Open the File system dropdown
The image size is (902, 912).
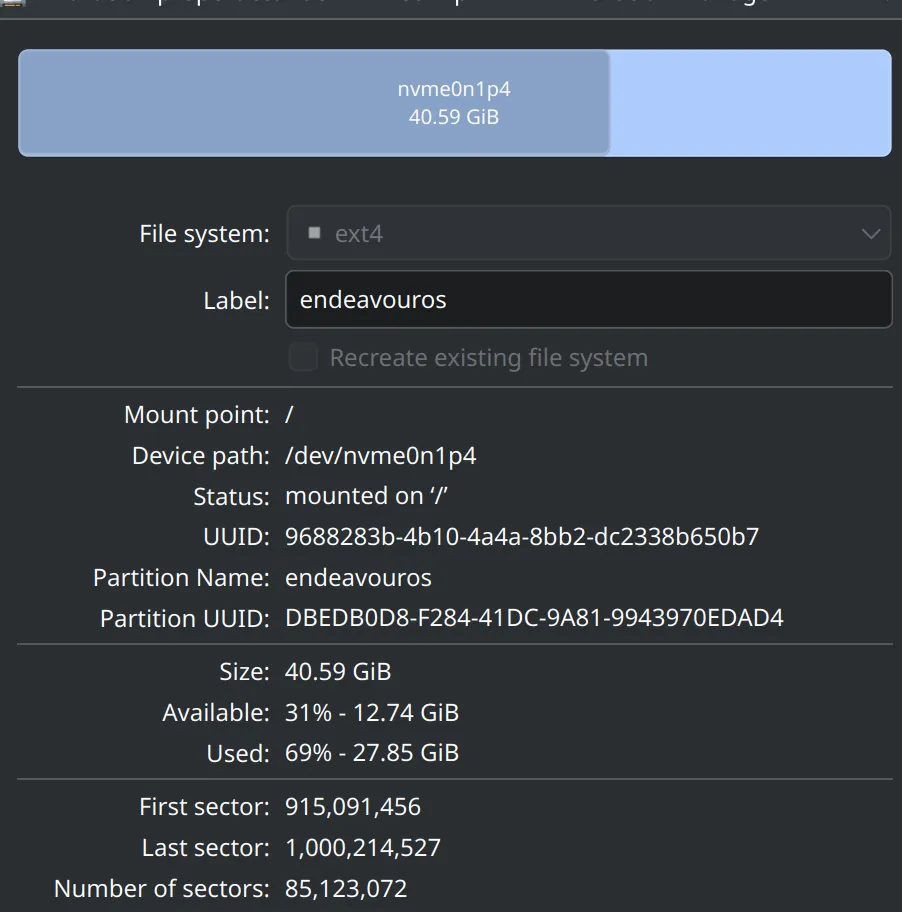click(588, 233)
